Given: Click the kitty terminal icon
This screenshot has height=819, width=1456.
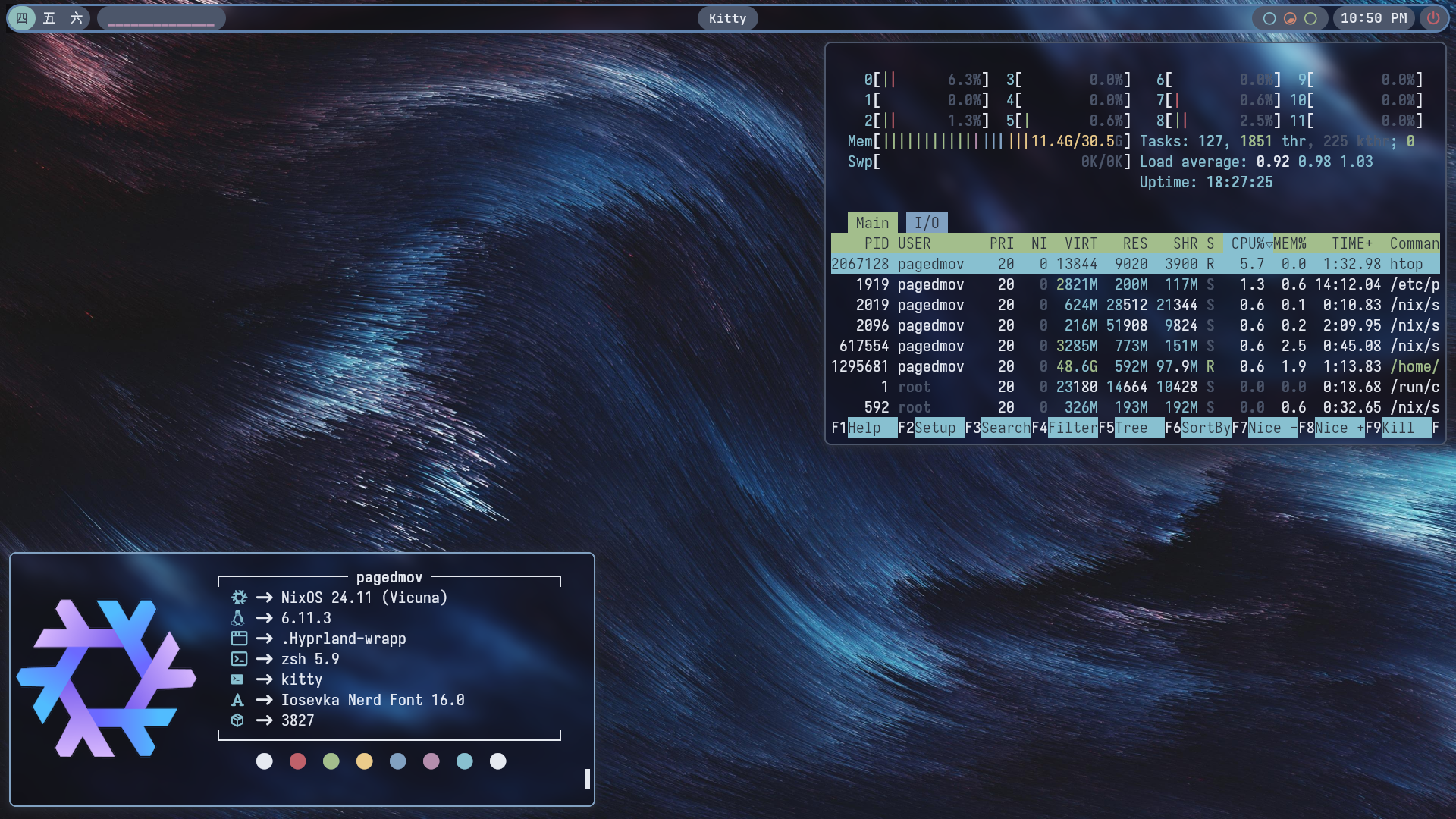Looking at the screenshot, I should [238, 679].
